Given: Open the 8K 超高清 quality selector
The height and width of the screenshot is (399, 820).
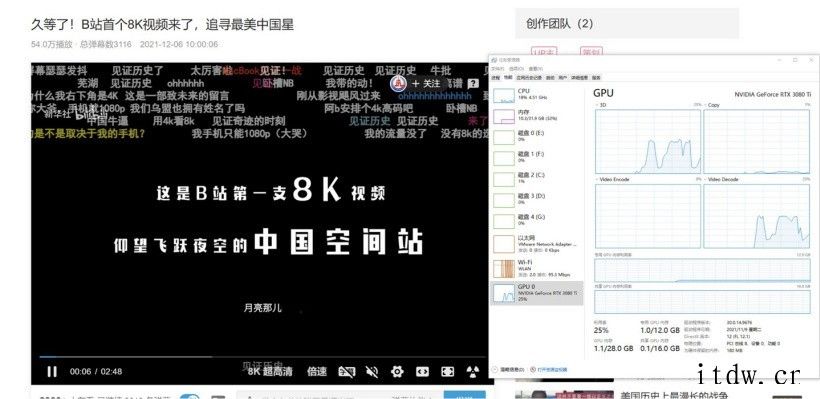Looking at the screenshot, I should (270, 371).
